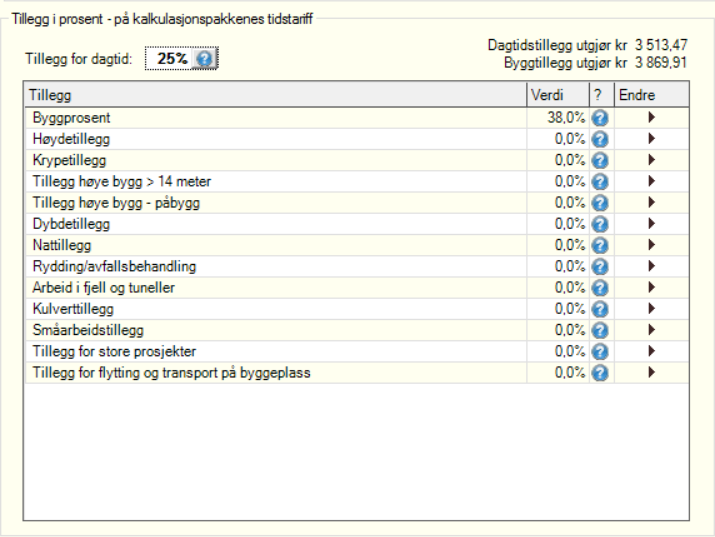Show help for Småarbeidstillegg

(600, 330)
